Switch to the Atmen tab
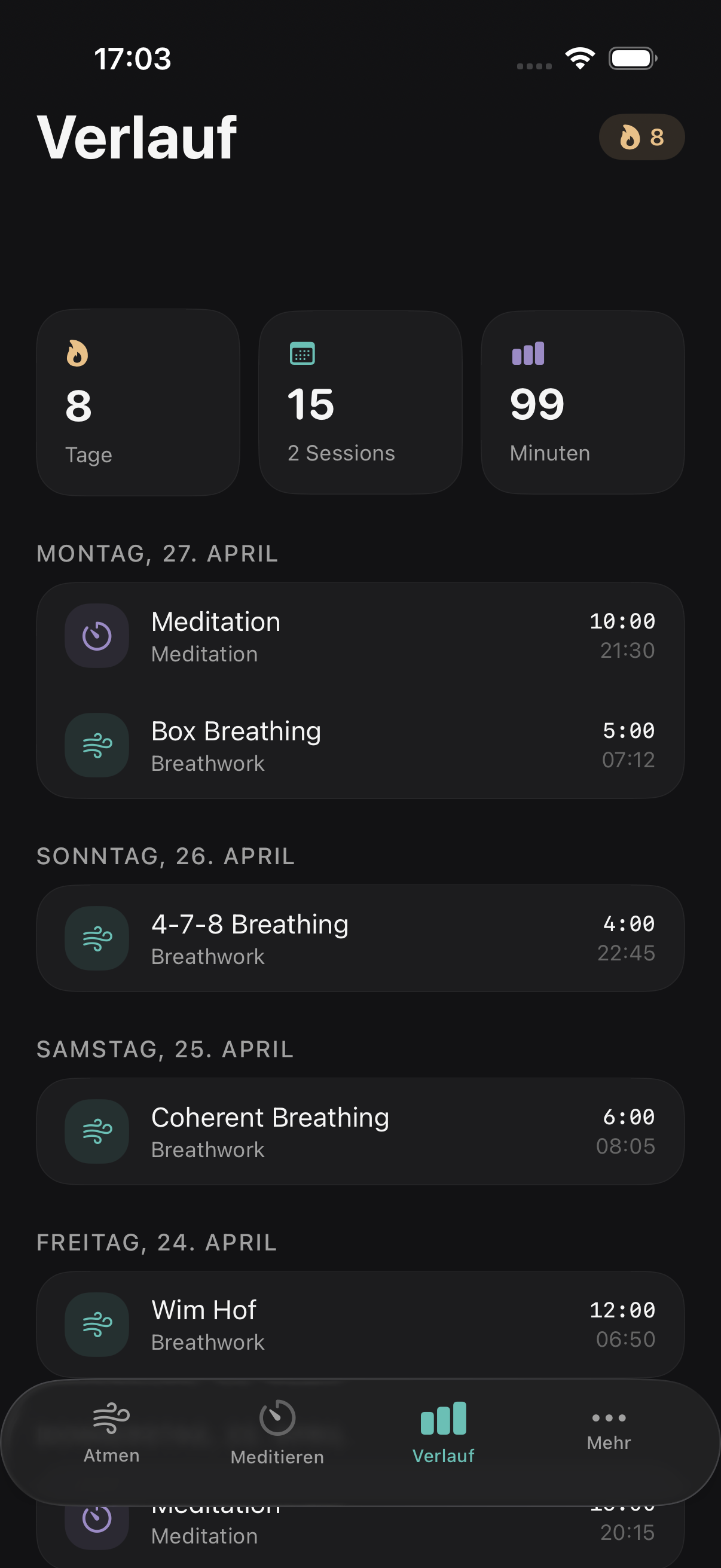The image size is (721, 1568). click(x=111, y=1433)
